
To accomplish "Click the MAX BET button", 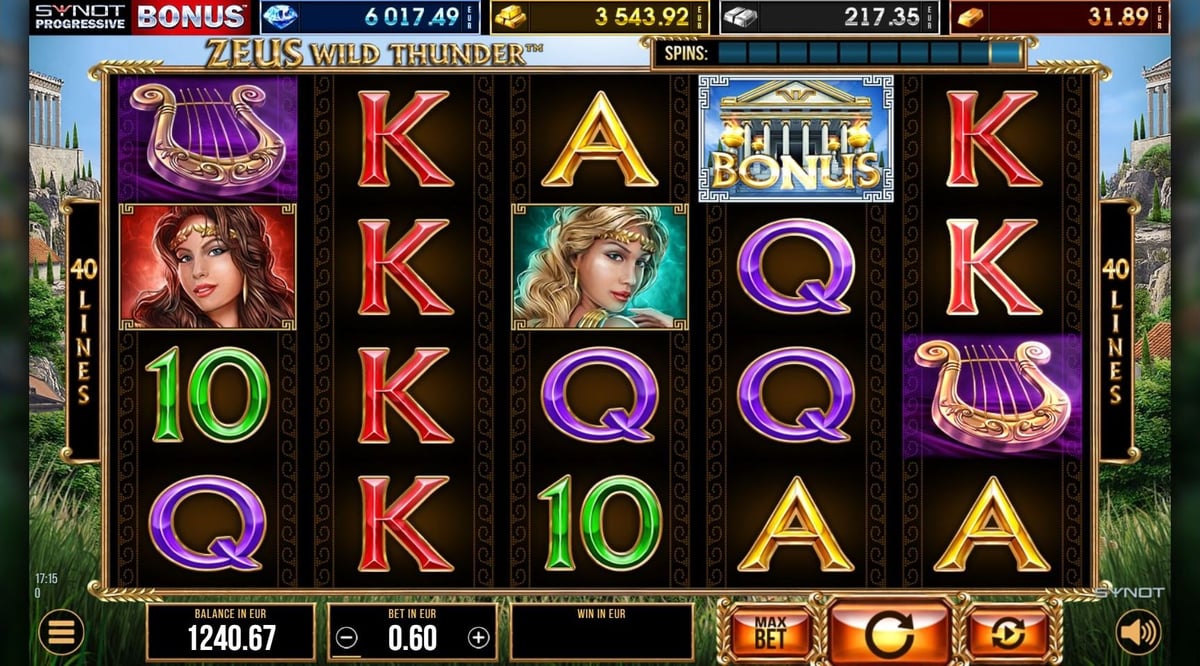I will coord(770,633).
